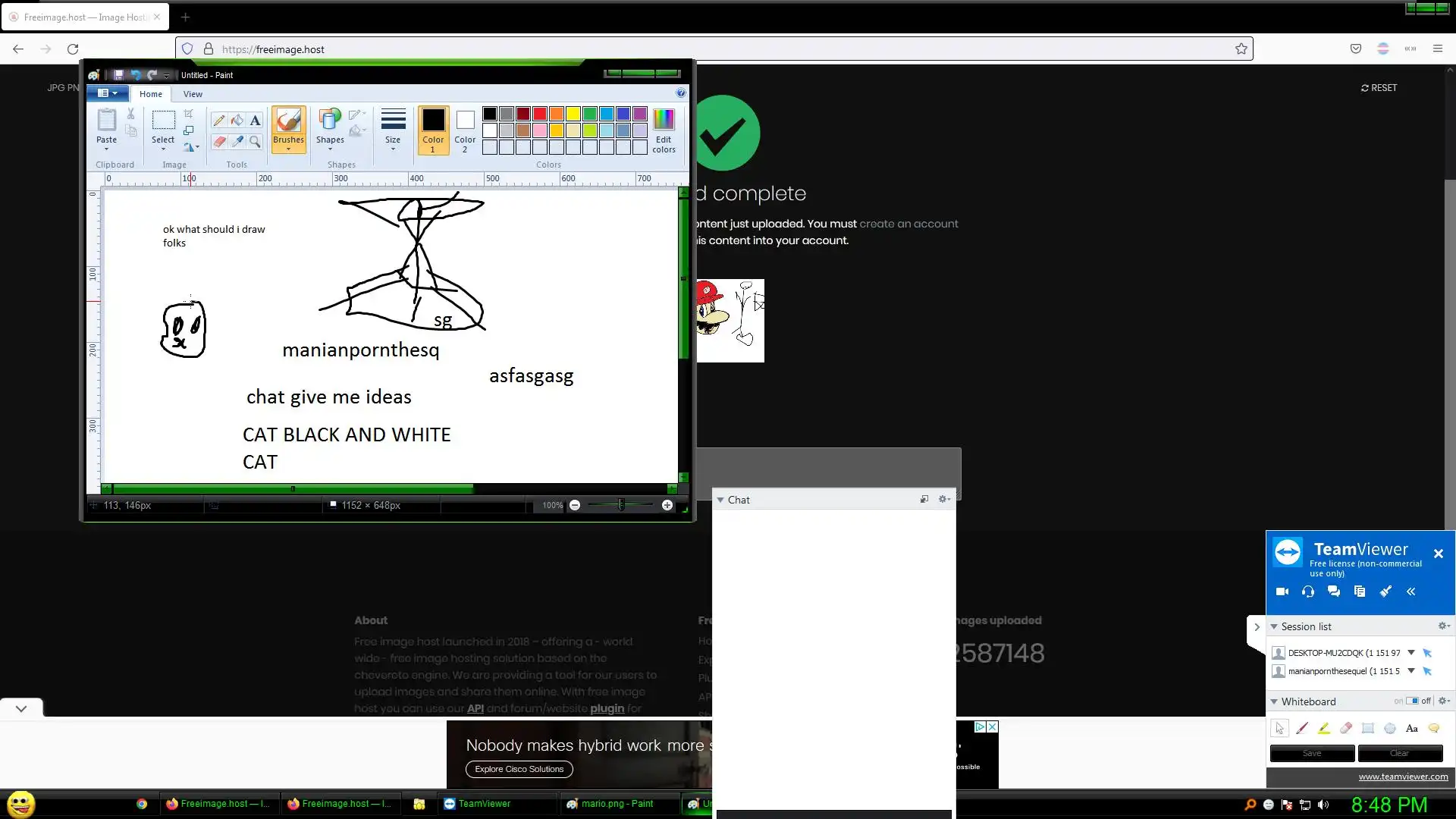Viewport: 1456px width, 819px height.
Task: Select the Eraser tool in Paint
Action: tap(218, 142)
